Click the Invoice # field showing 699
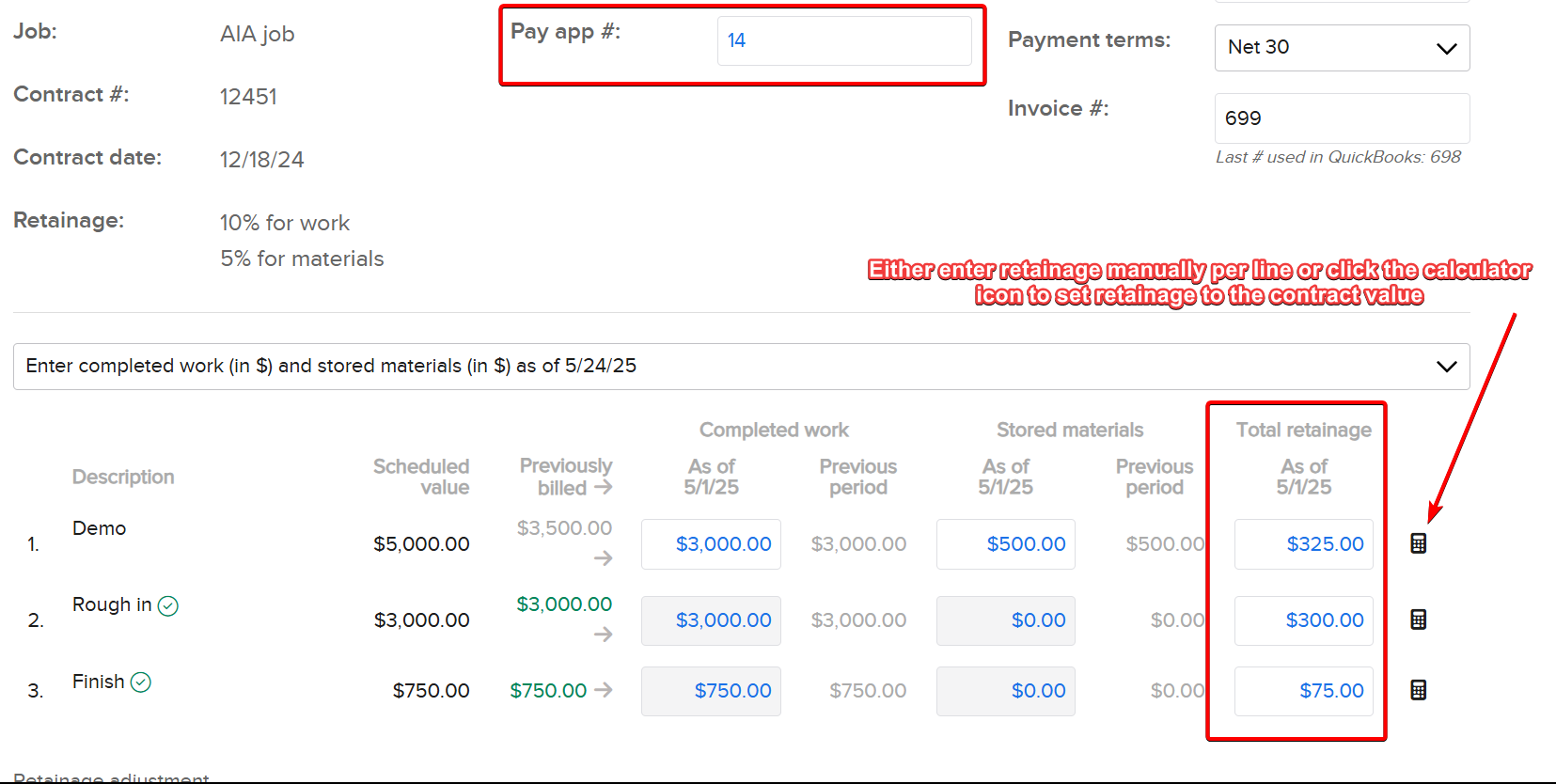This screenshot has height=784, width=1556. [1342, 118]
